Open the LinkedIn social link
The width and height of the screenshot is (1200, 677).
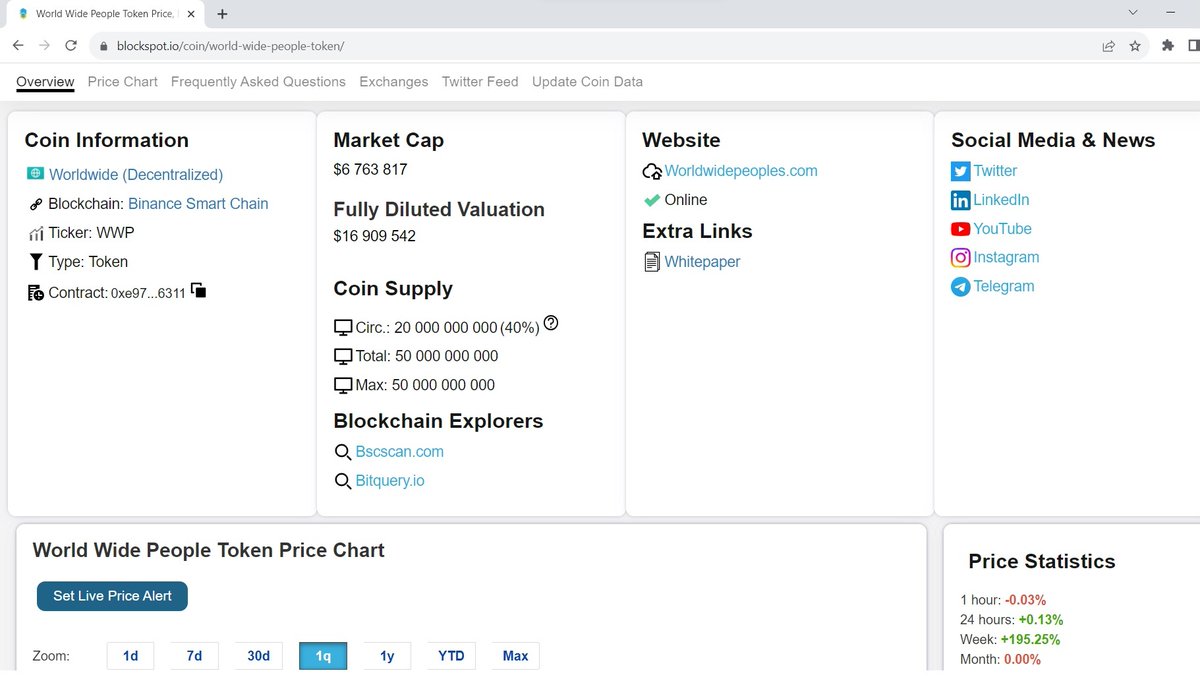pyautogui.click(x=1001, y=200)
